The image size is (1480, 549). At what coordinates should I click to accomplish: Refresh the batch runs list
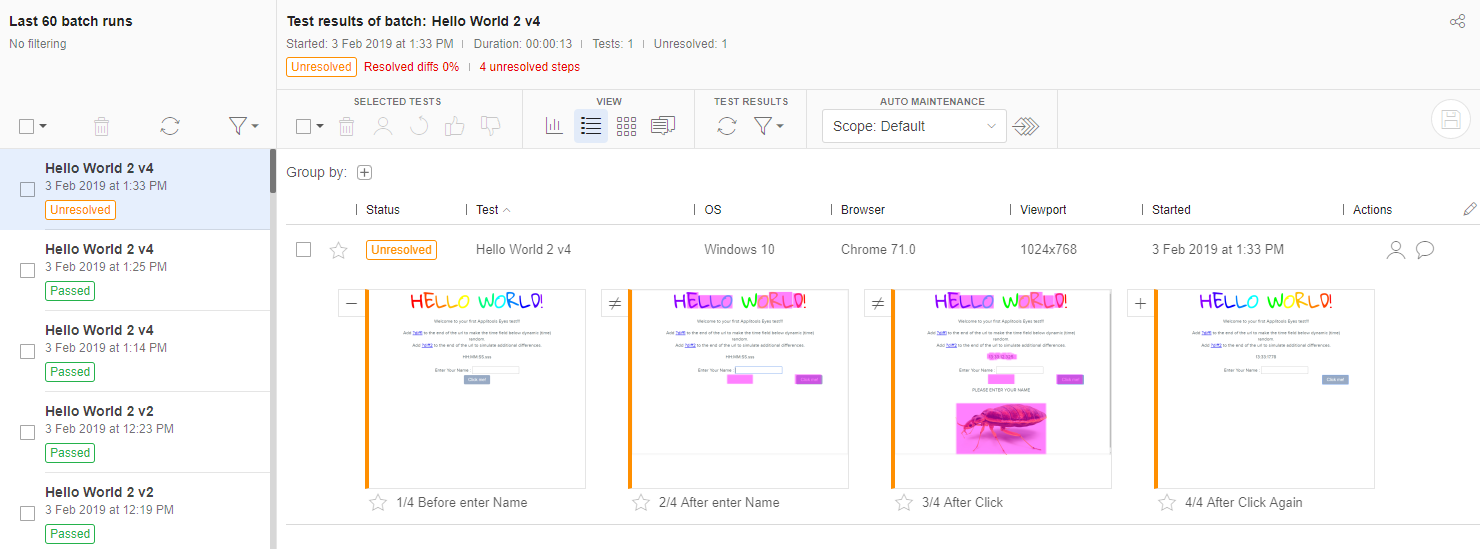coord(170,126)
